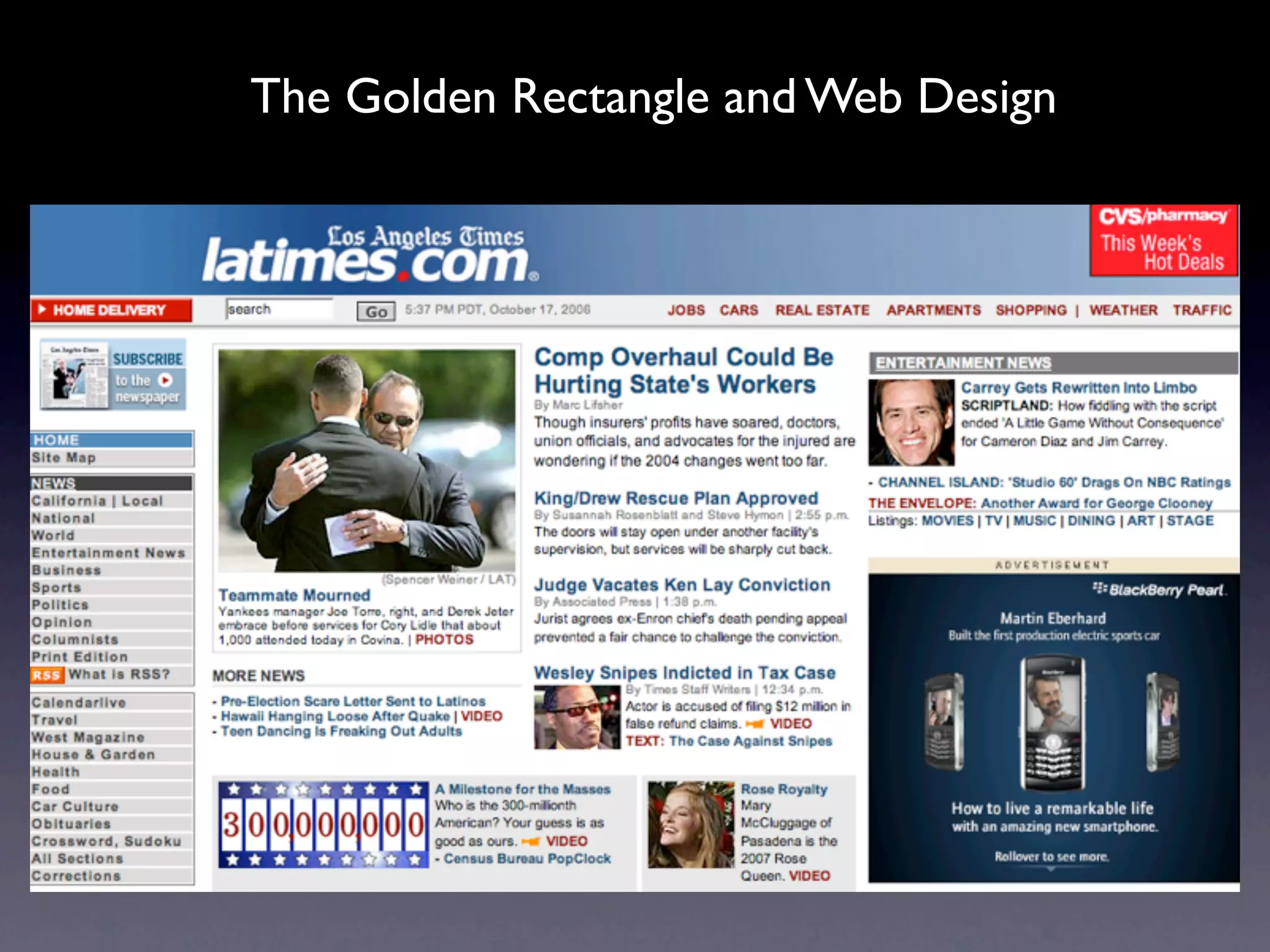Check the WEATHER link
This screenshot has width=1270, height=952.
pyautogui.click(x=1123, y=310)
